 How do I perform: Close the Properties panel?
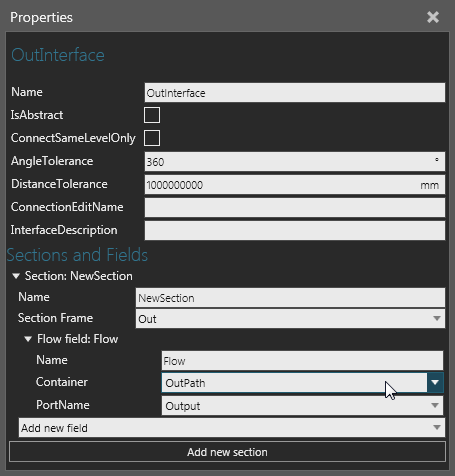433,17
